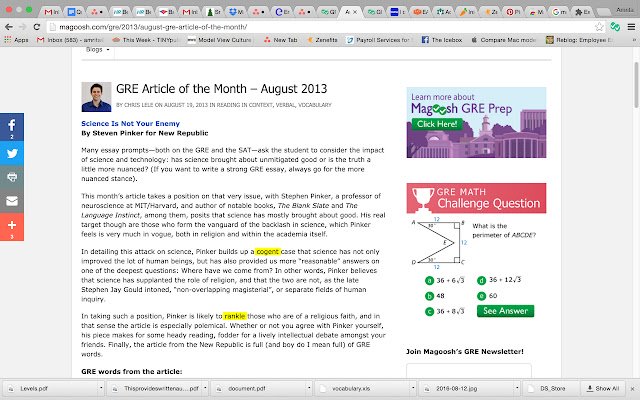Click the newsletter email input field
The width and height of the screenshot is (640, 400).
coord(469,371)
